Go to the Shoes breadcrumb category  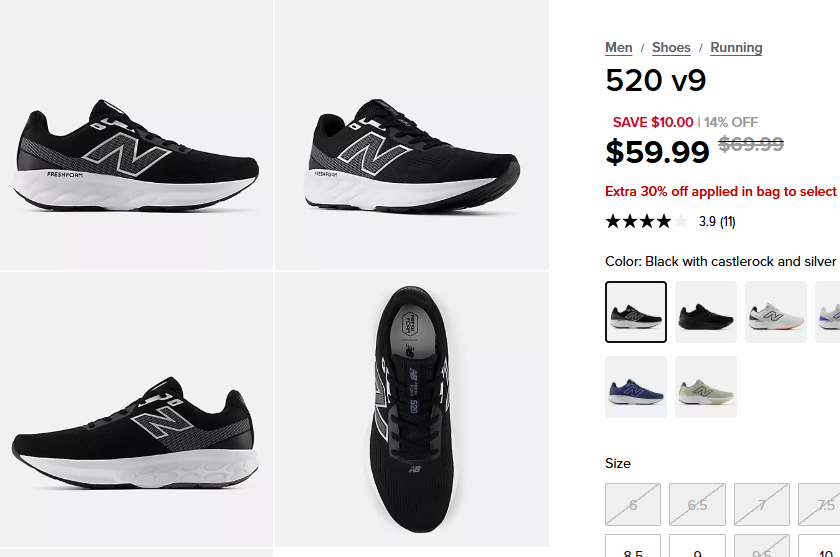click(671, 48)
